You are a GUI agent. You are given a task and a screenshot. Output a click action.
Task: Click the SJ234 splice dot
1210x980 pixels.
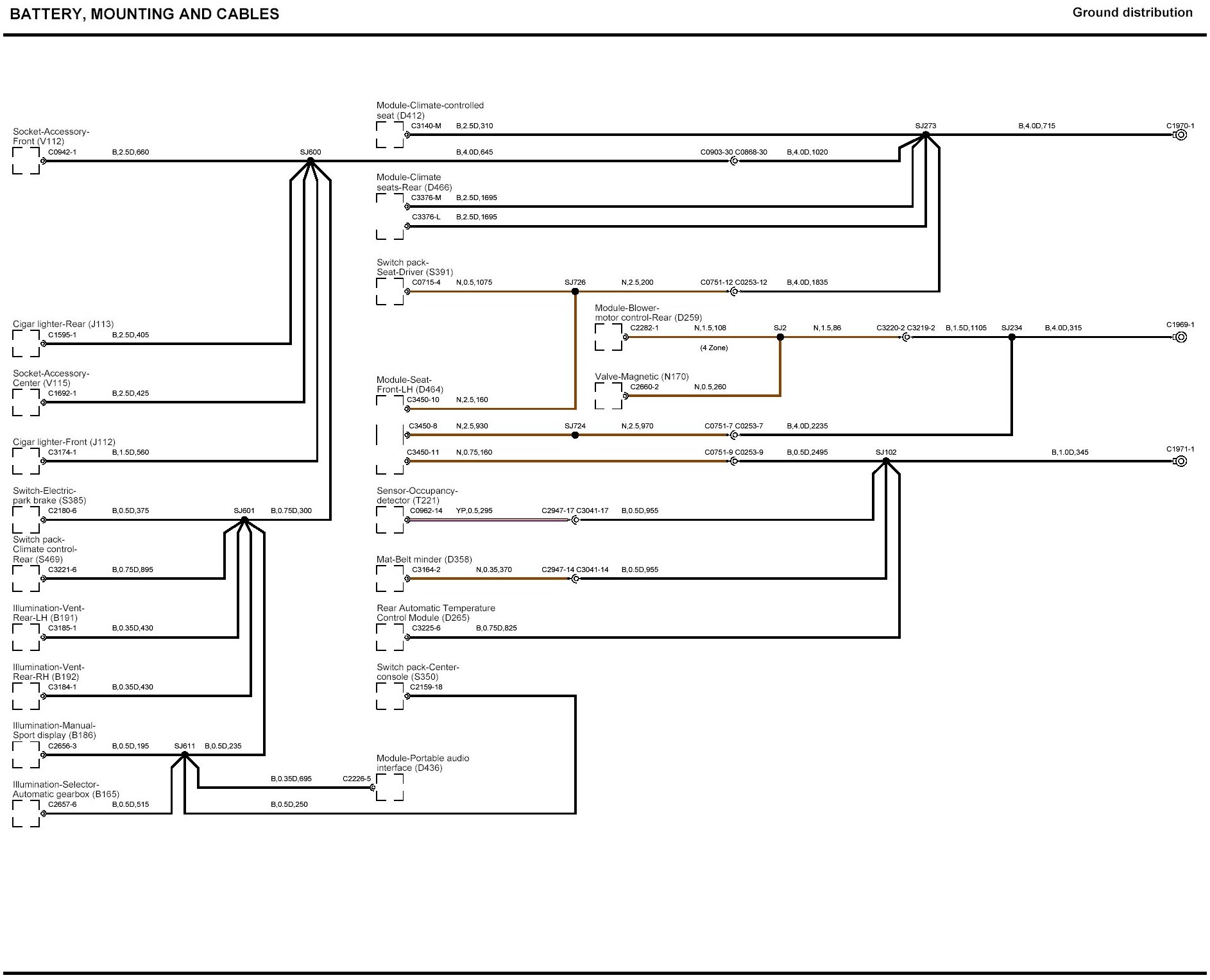1012,337
